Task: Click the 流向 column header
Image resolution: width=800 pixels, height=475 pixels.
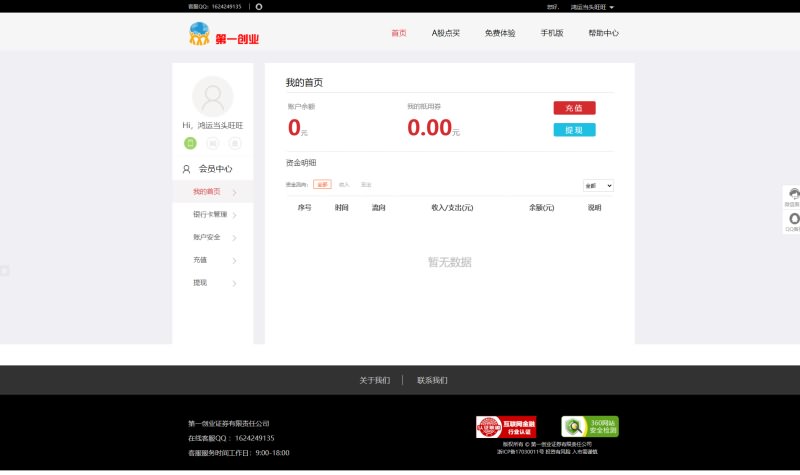Action: (379, 208)
